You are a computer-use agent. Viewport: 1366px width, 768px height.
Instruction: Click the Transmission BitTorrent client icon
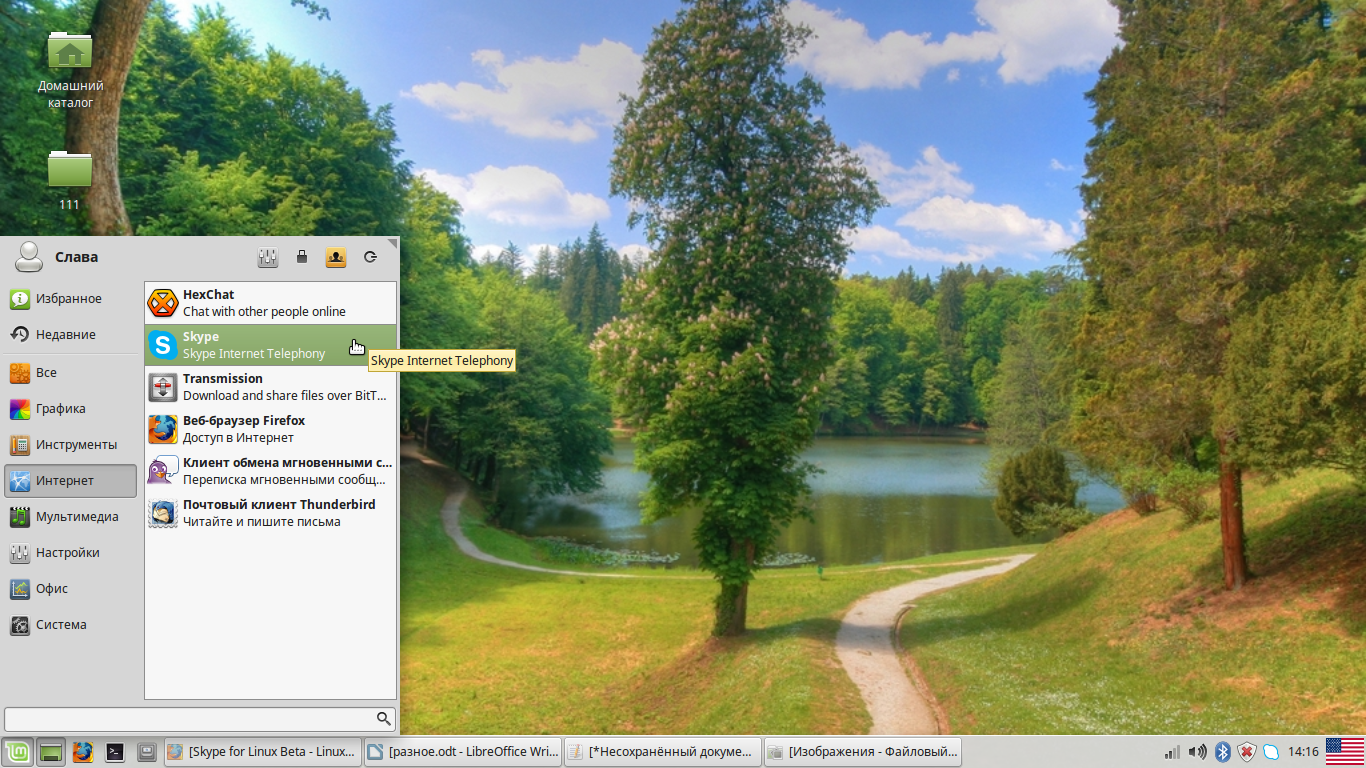tap(163, 387)
